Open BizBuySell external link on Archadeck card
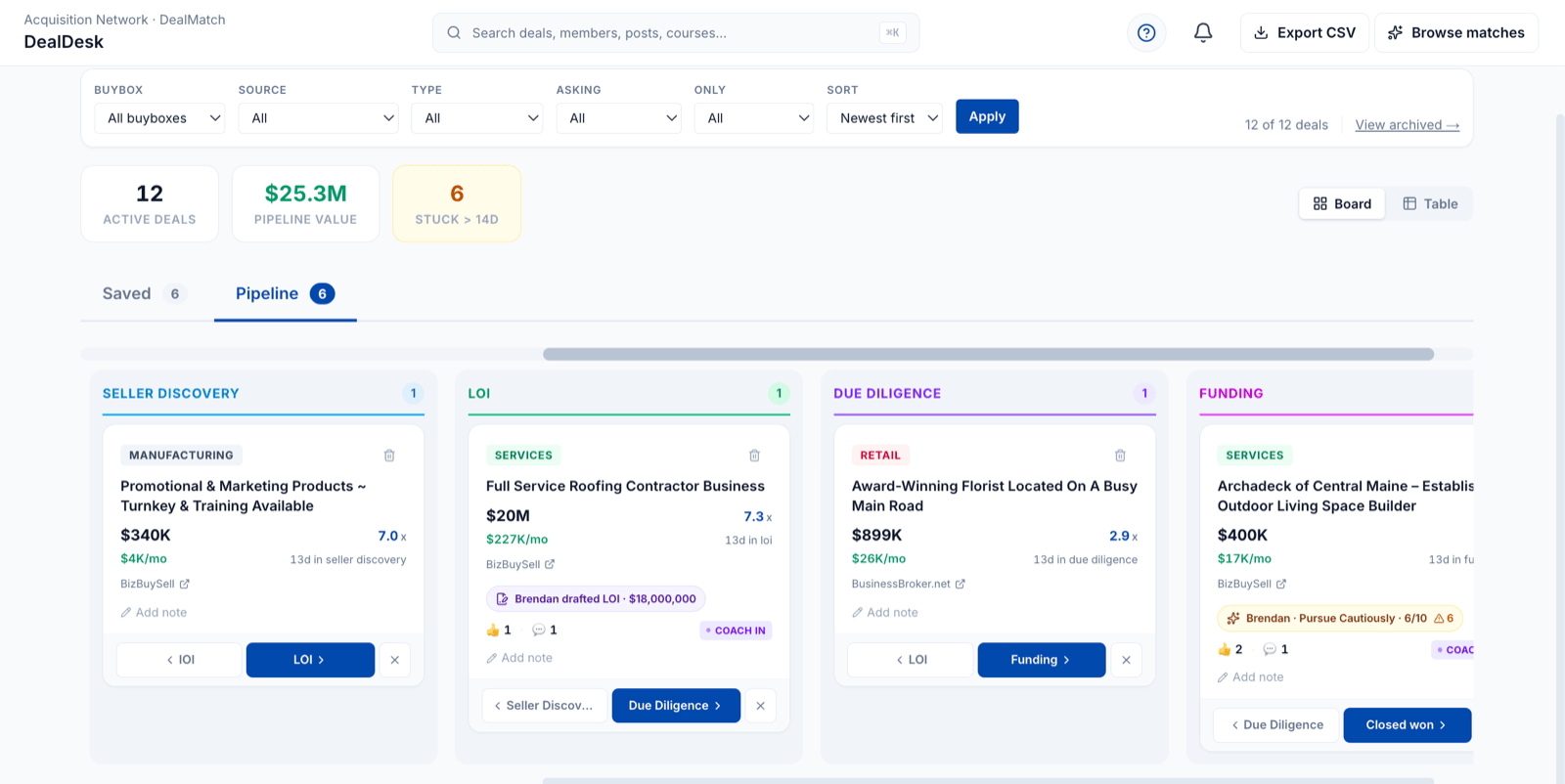This screenshot has width=1565, height=784. click(x=1251, y=584)
